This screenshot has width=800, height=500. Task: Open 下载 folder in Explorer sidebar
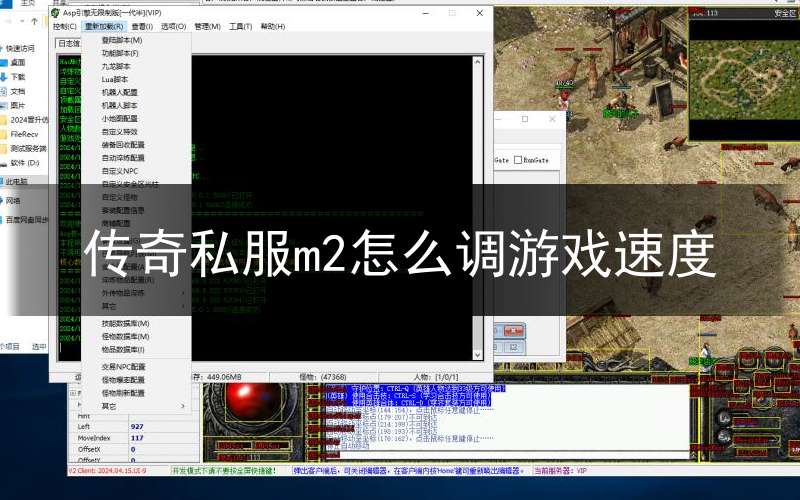coord(18,77)
